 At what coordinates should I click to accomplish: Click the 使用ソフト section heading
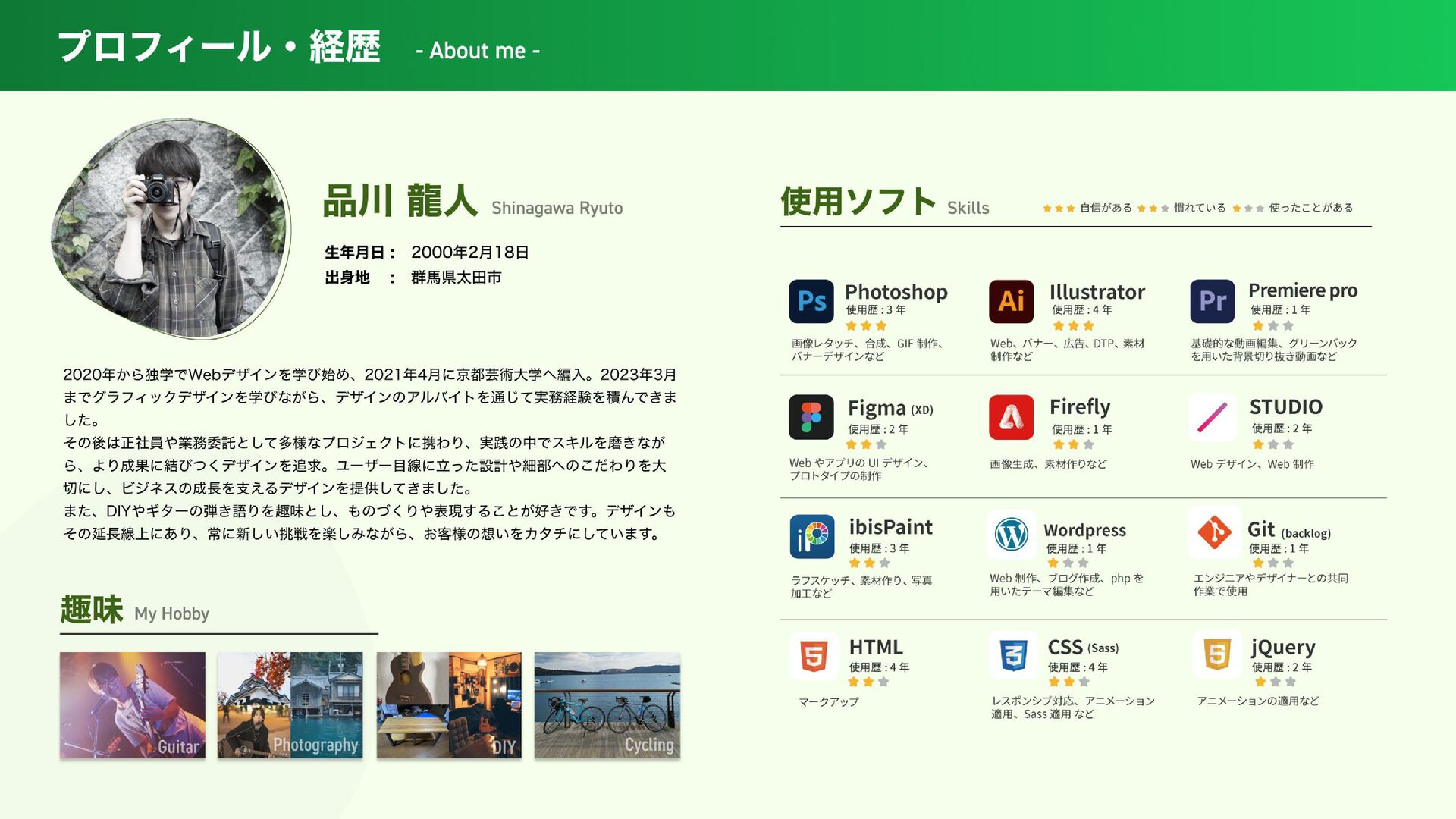(858, 202)
